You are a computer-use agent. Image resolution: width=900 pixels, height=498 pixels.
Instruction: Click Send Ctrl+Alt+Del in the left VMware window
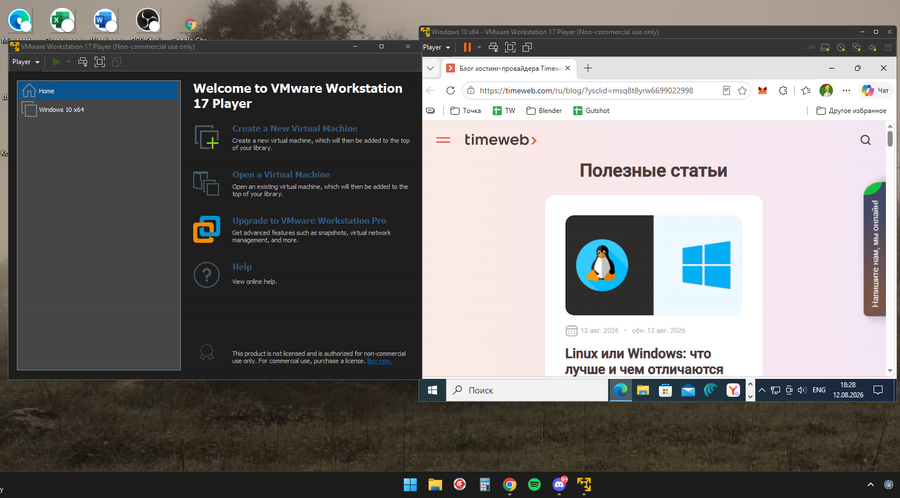click(x=83, y=62)
